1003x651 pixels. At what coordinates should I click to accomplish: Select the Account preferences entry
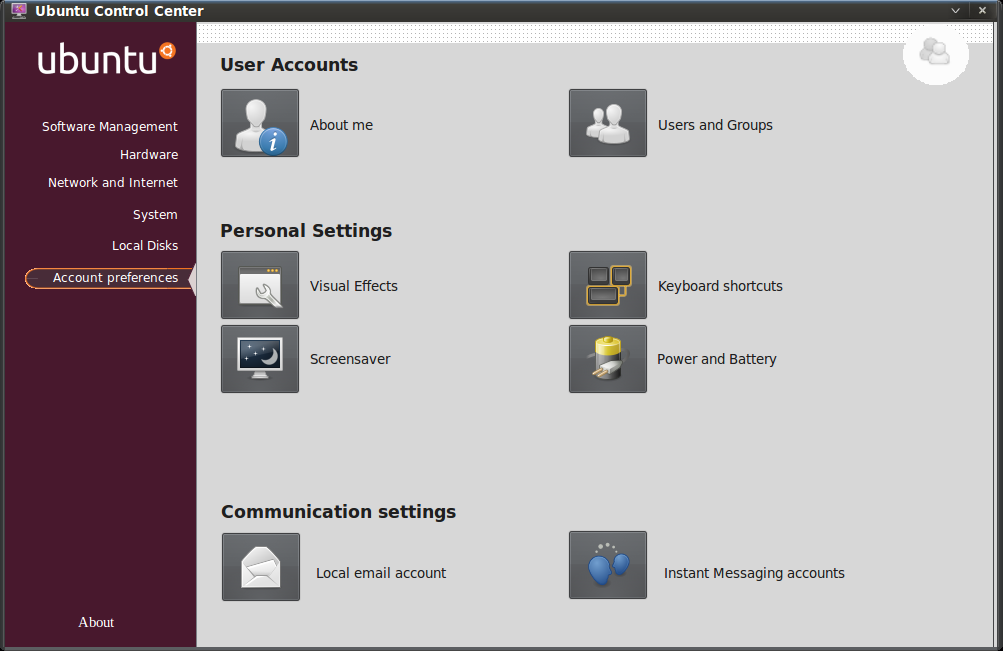click(113, 278)
